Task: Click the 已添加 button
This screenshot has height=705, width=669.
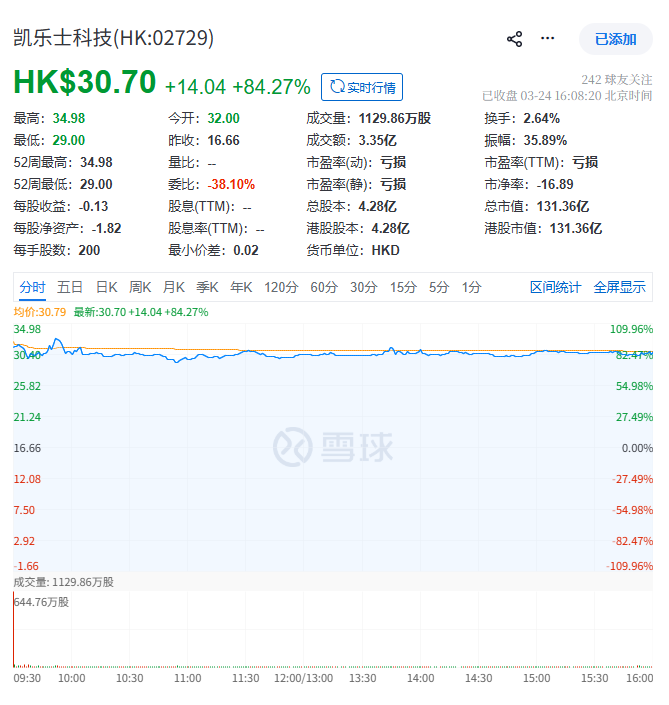Action: [x=615, y=39]
